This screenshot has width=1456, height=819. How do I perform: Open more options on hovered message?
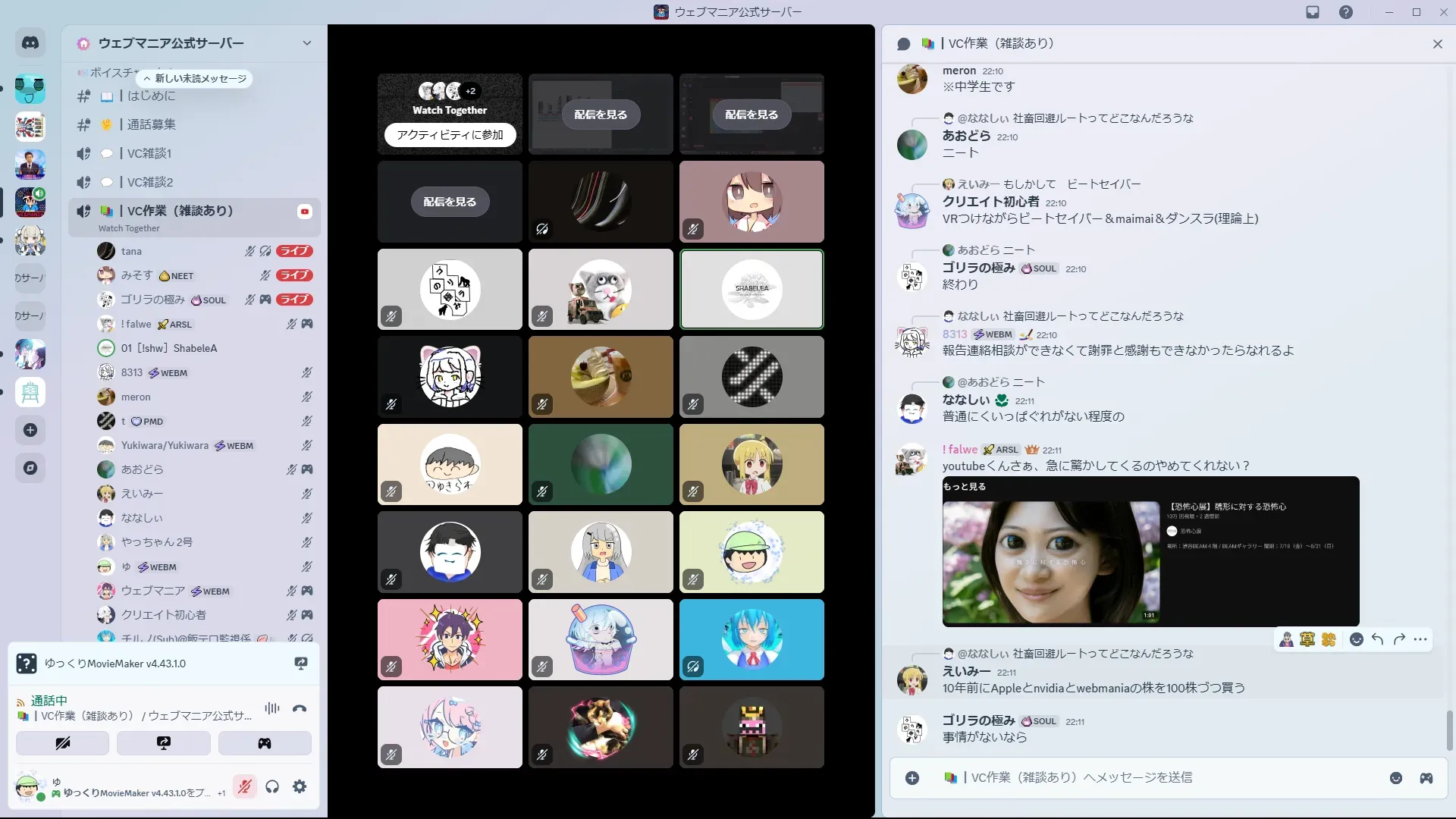tap(1420, 639)
